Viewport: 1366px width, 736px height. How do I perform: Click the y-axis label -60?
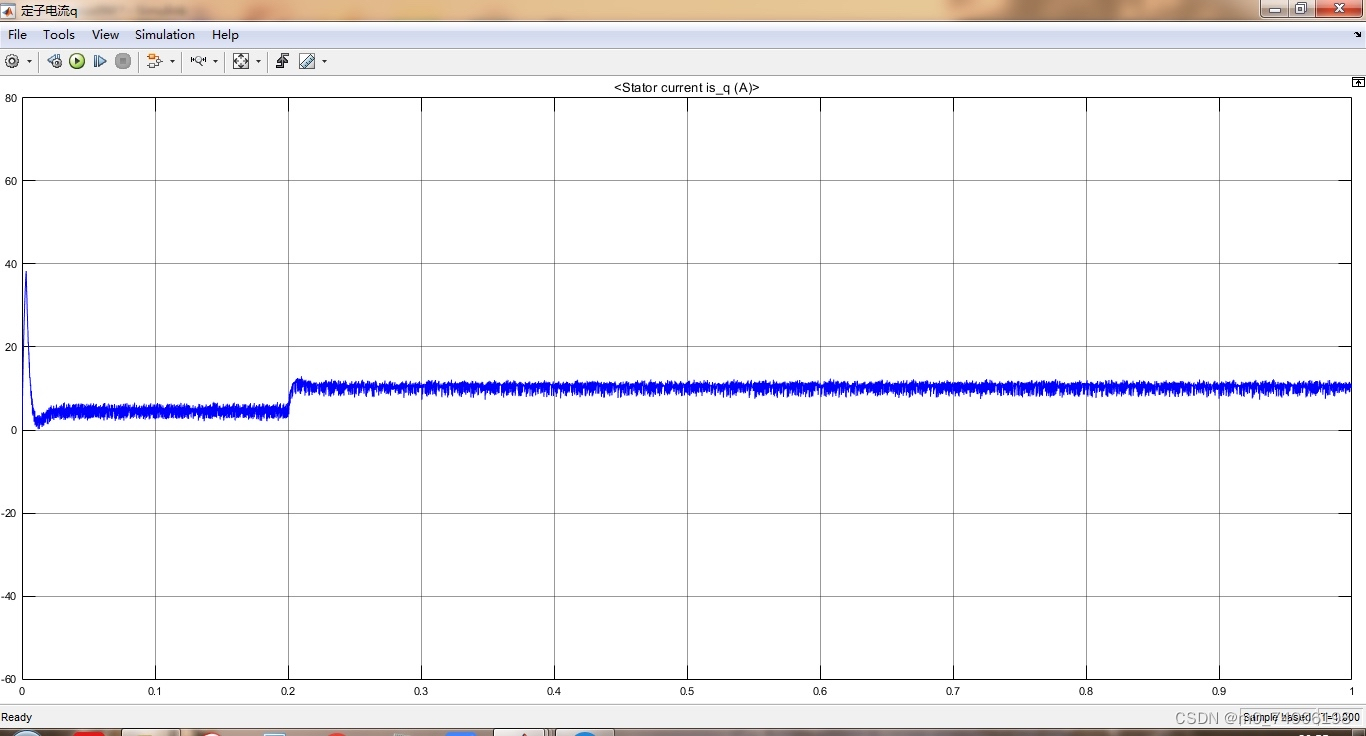coord(8,679)
